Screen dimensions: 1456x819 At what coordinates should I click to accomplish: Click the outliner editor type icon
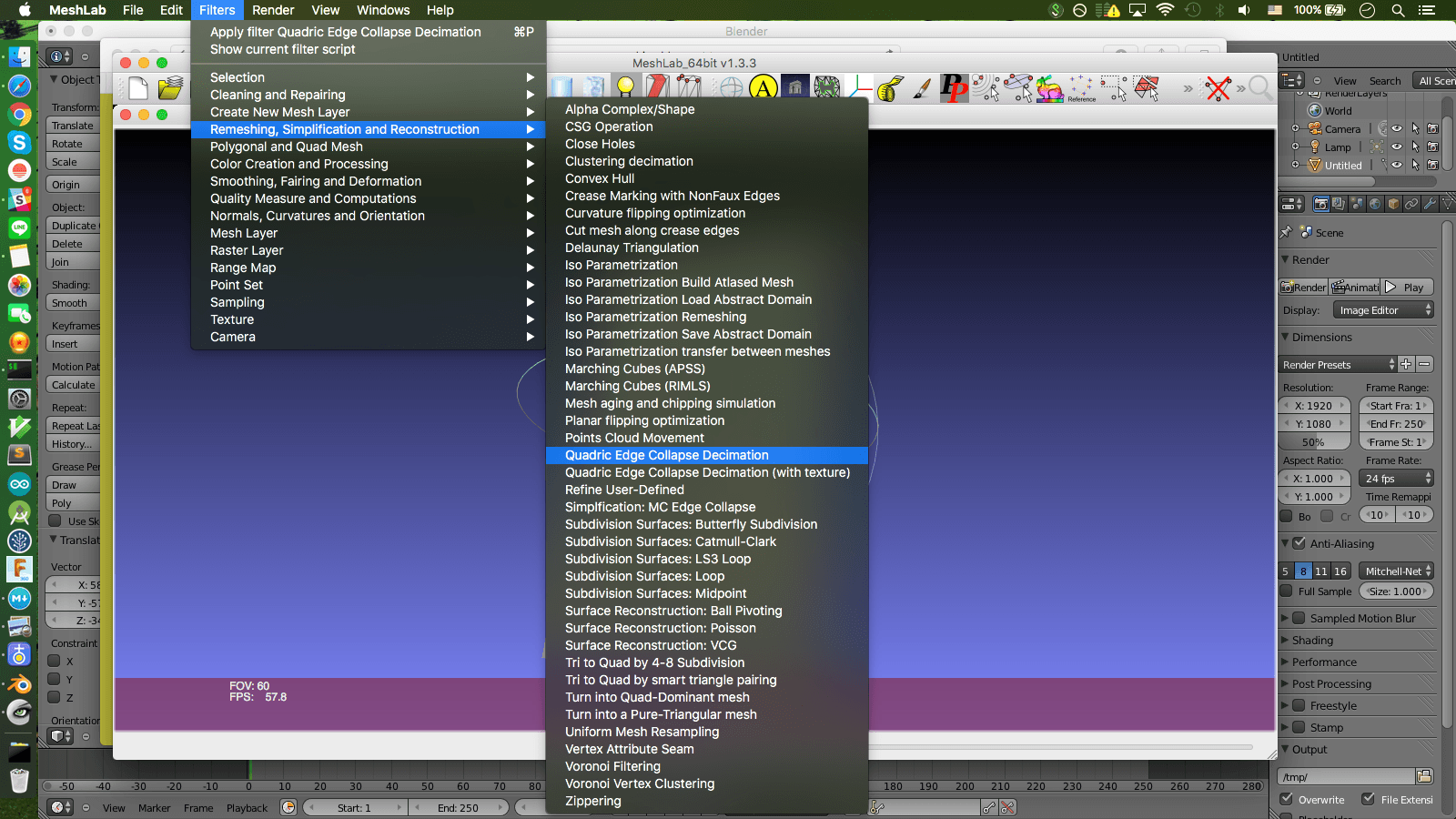1292,80
